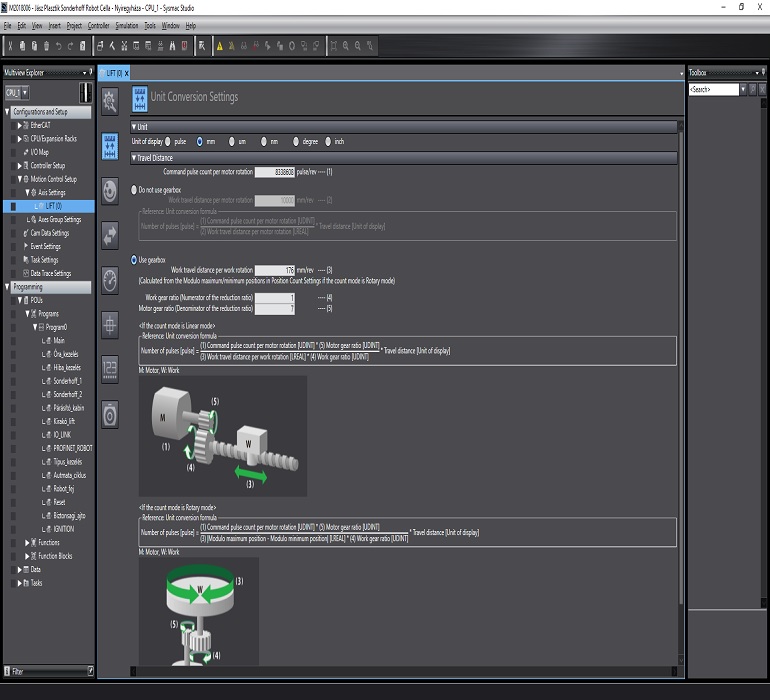
Task: Select the PROFINET_ROBOT program section
Action: click(x=73, y=448)
